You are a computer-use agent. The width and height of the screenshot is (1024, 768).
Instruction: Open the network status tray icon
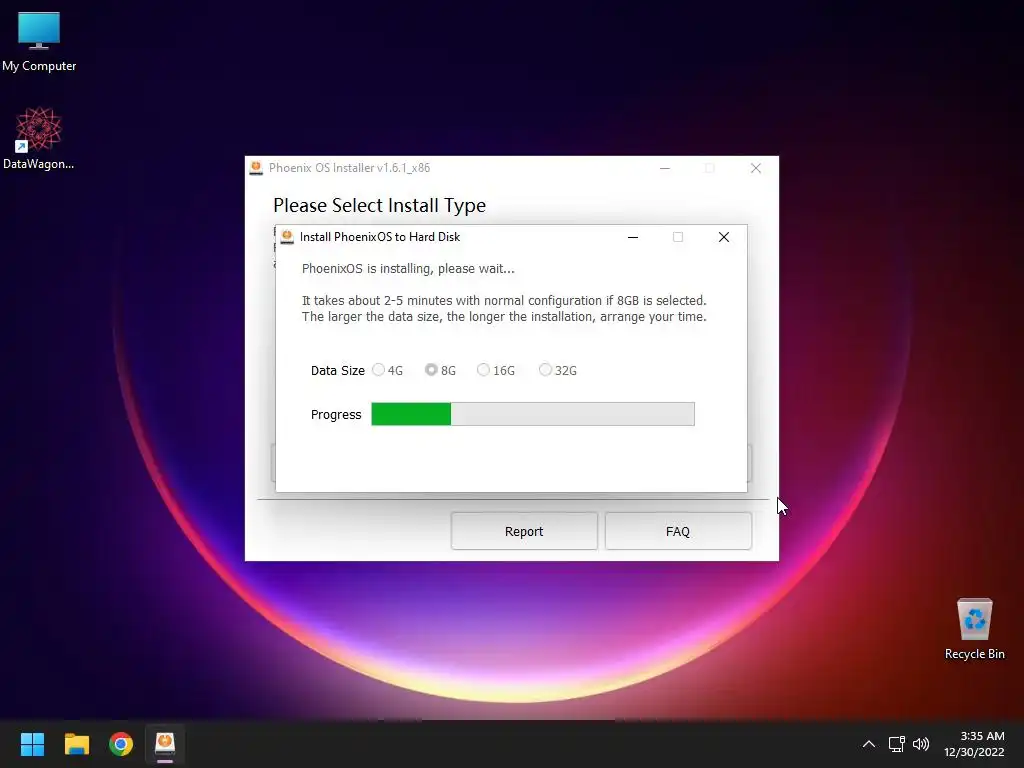click(x=897, y=744)
